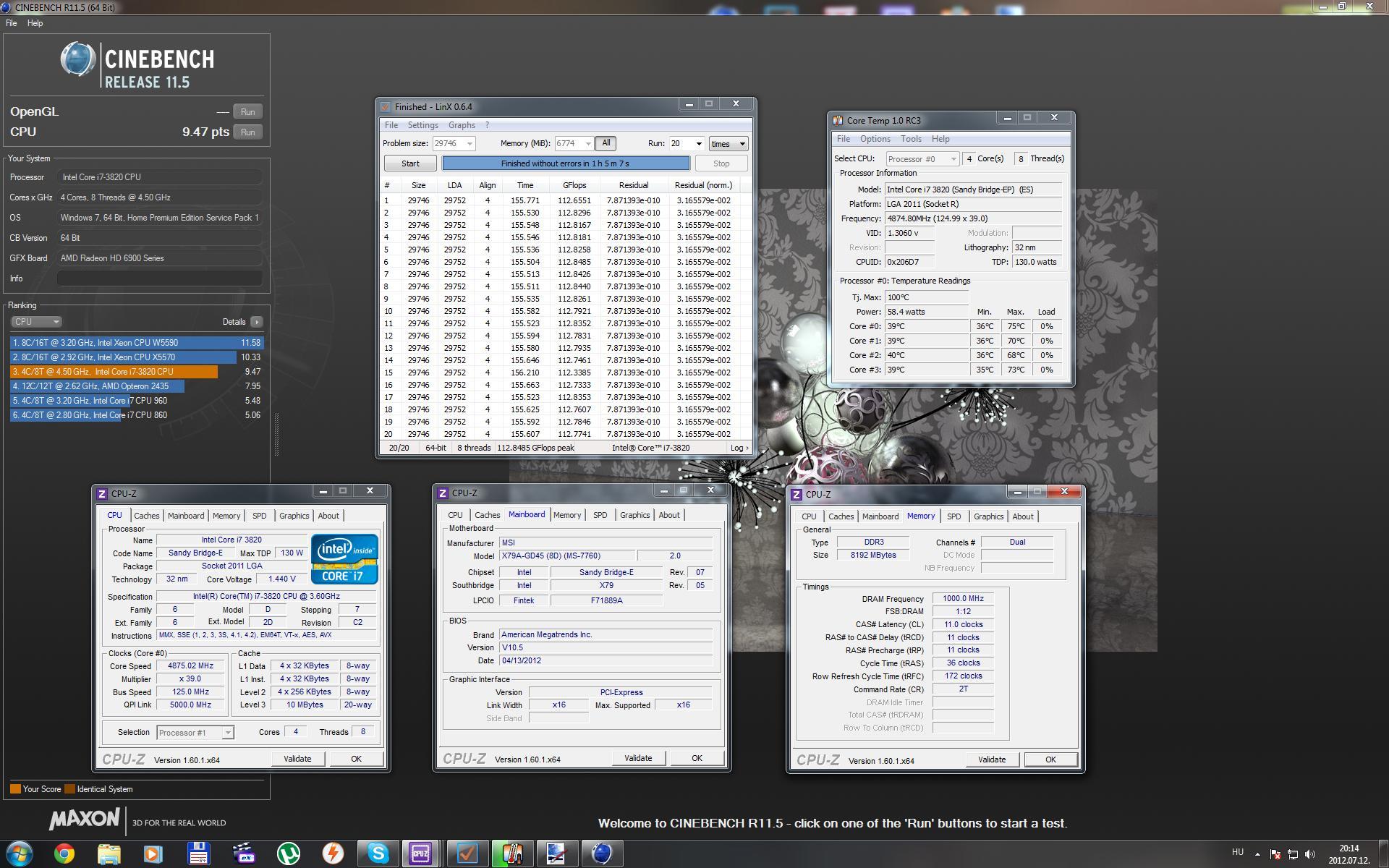This screenshot has height=868, width=1389.
Task: Click the Core Temp thermometer taskbar icon
Action: (512, 854)
